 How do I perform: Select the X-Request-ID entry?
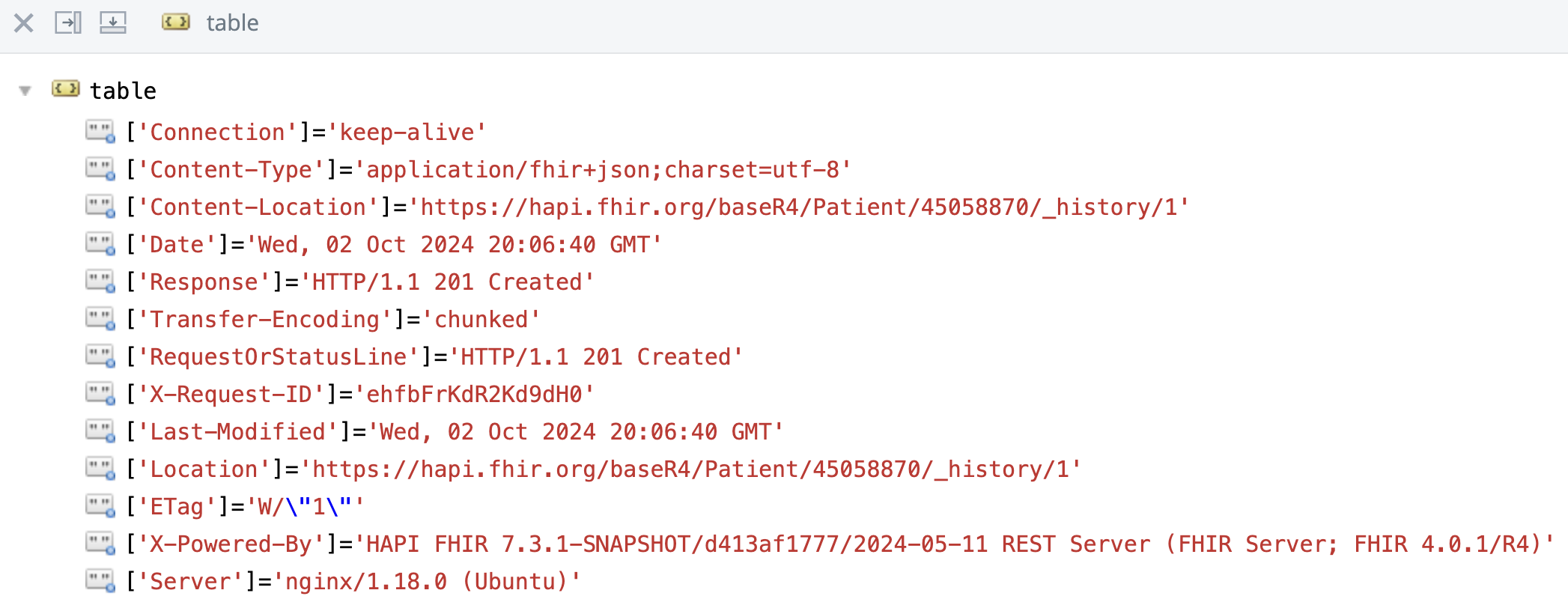point(359,395)
